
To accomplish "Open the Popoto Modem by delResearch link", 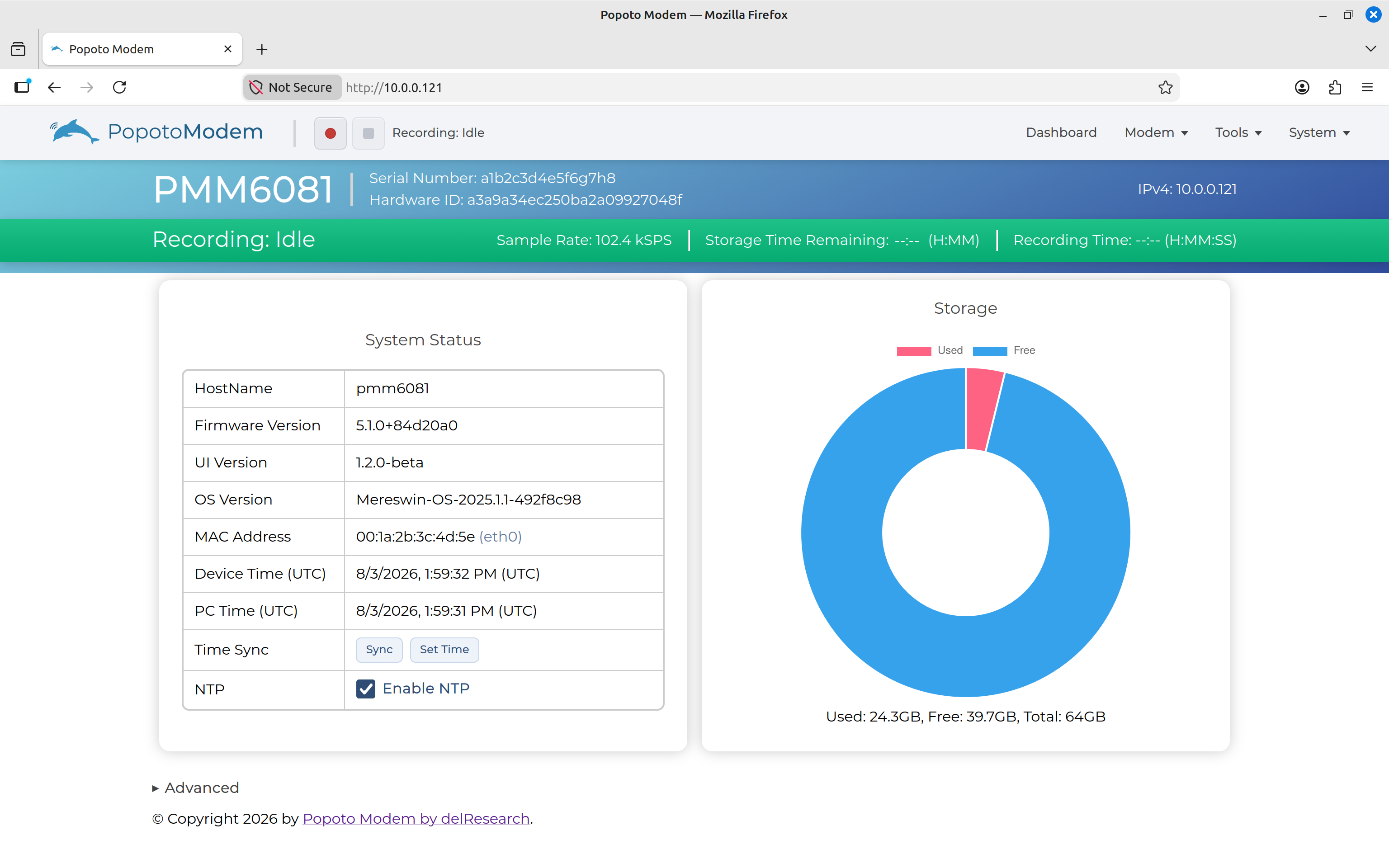I will point(416,819).
